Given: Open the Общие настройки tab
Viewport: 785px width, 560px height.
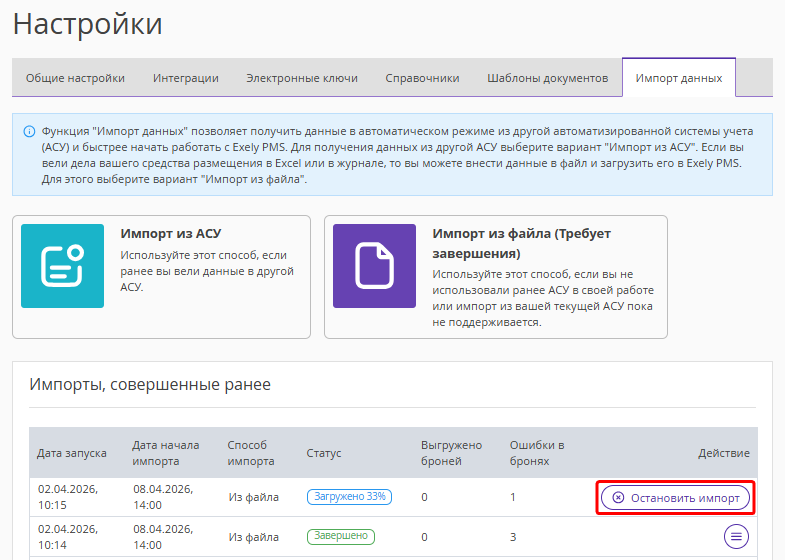Looking at the screenshot, I should click(x=75, y=78).
